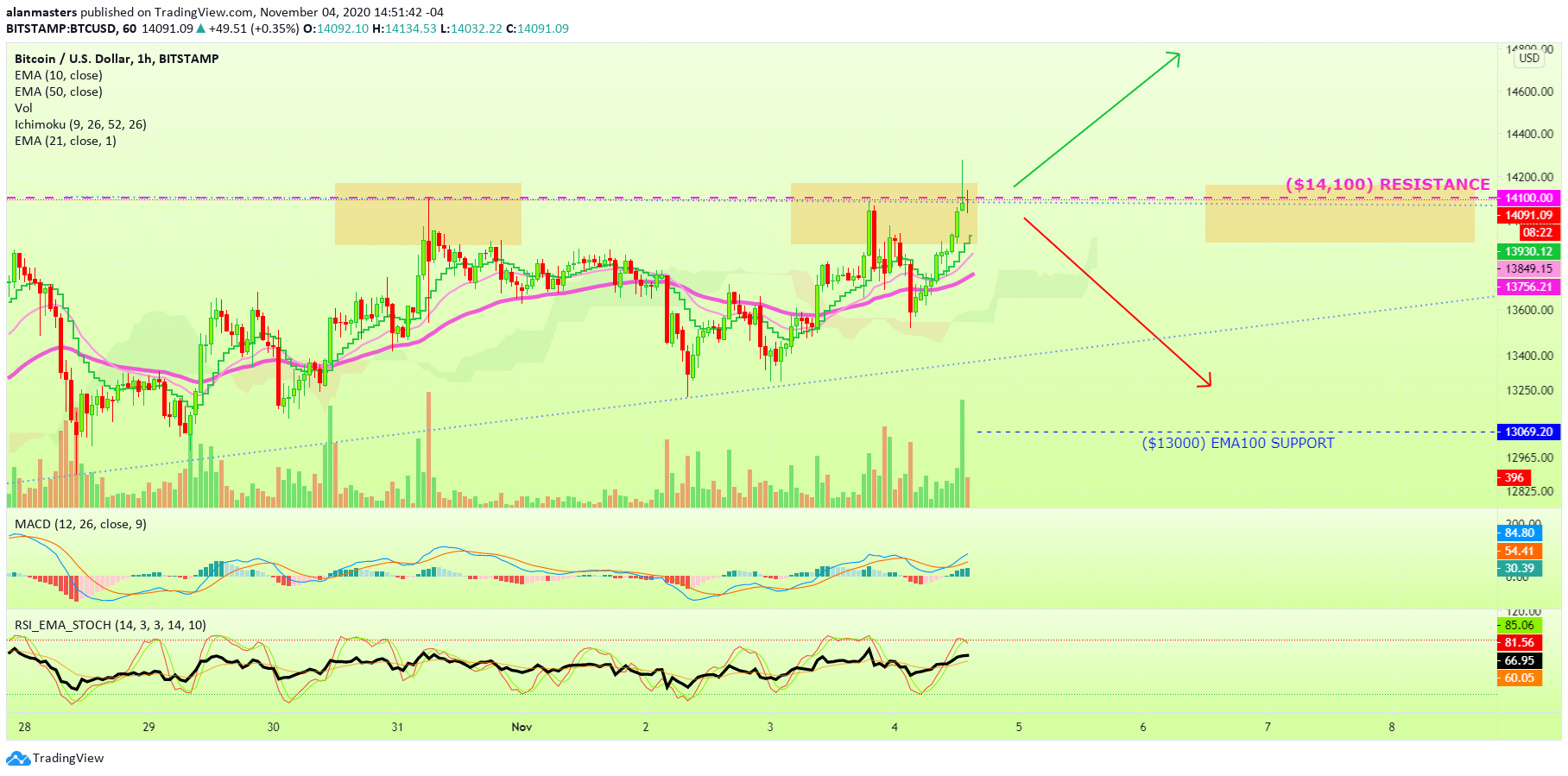Open the TradingView link text at bottom
1568x776 pixels.
click(68, 759)
